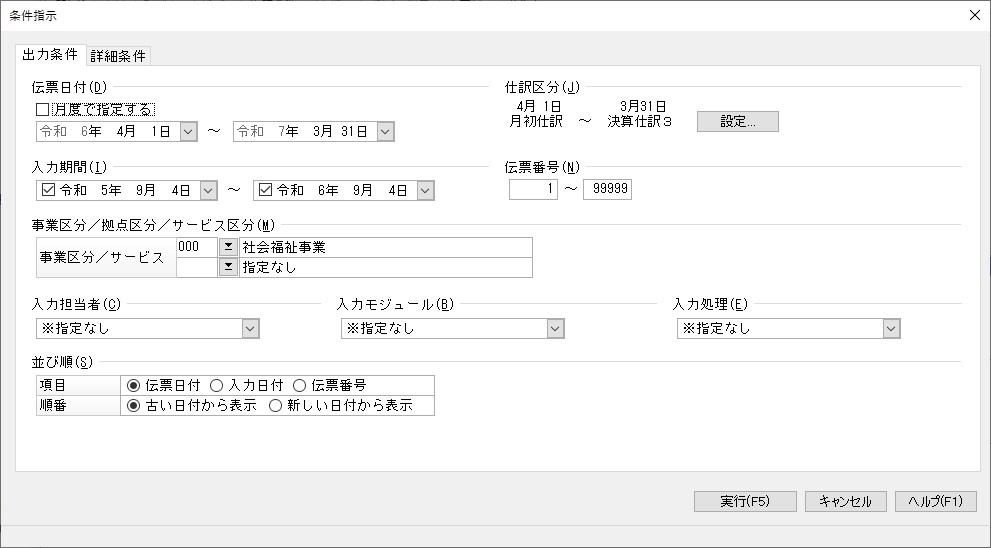Expand the 入力担当者 dropdown

250,329
